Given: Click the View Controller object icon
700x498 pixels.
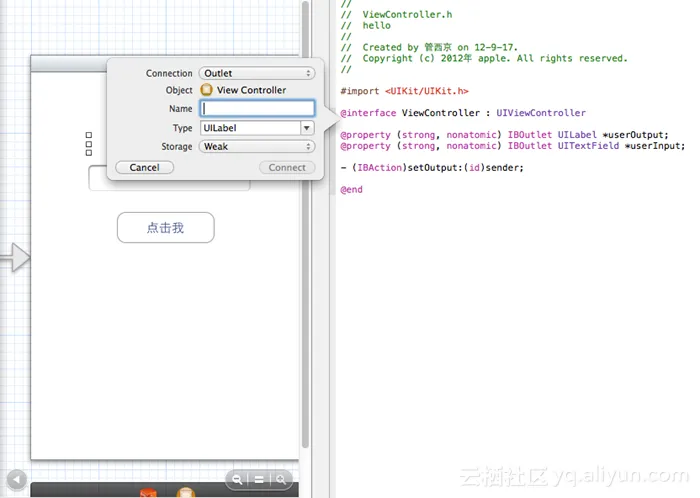Looking at the screenshot, I should click(206, 90).
